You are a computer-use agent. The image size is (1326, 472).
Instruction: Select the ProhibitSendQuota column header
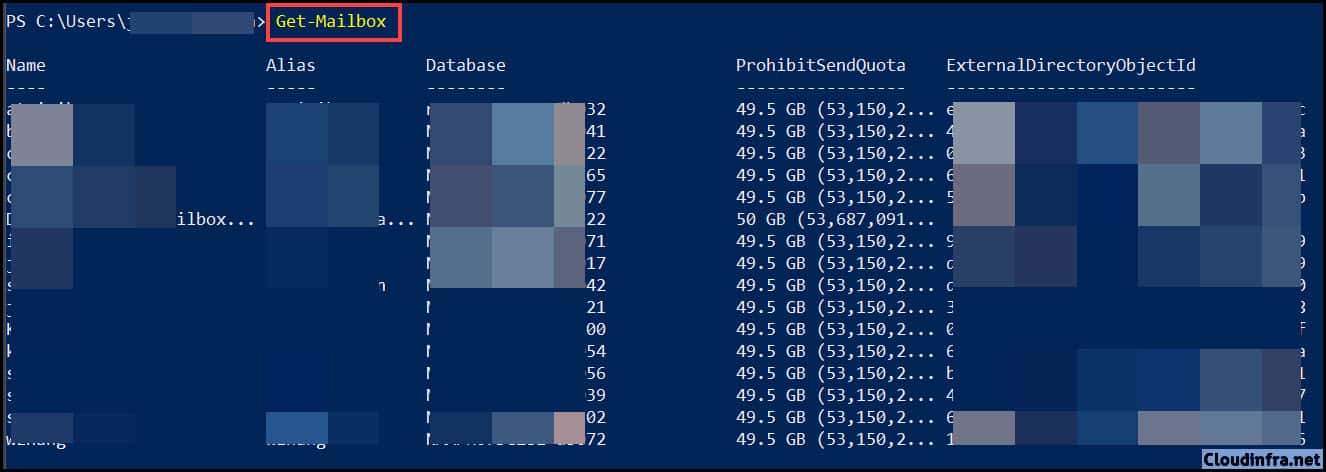tap(820, 65)
